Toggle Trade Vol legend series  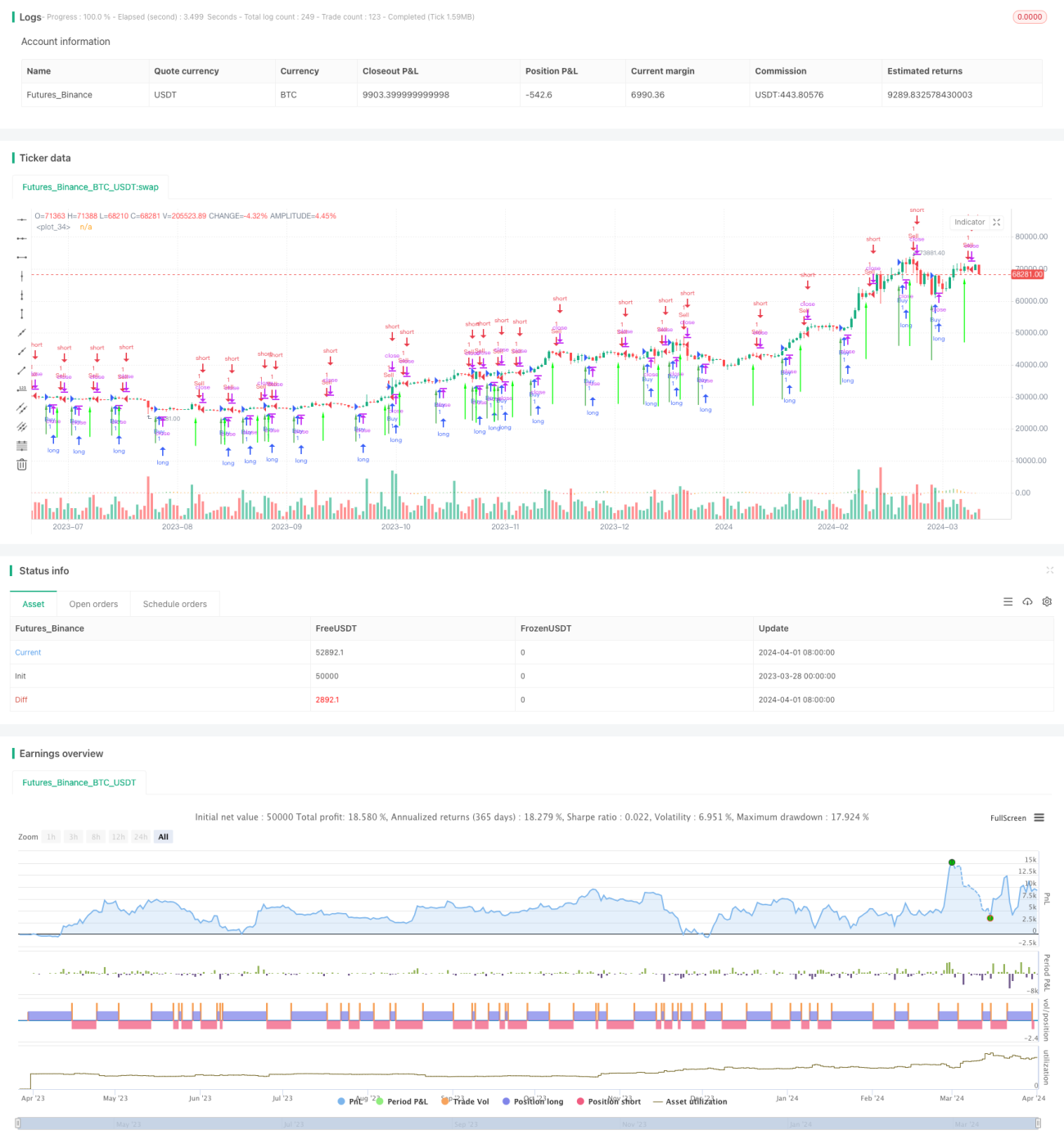(465, 1101)
